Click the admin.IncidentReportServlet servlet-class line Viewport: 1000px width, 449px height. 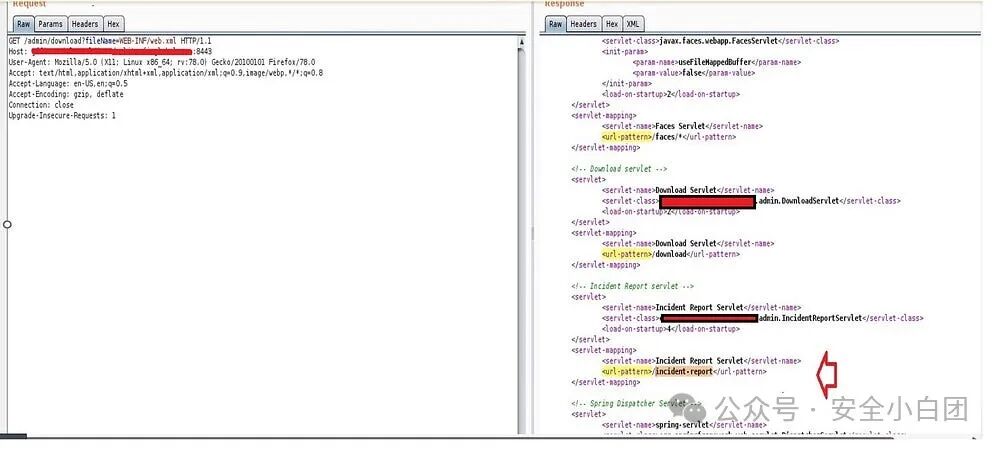click(762, 318)
